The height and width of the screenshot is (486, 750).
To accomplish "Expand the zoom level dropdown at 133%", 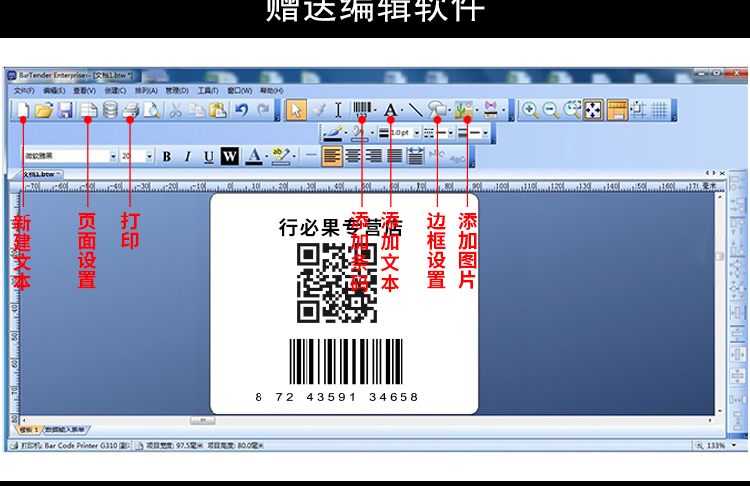I will coord(734,445).
